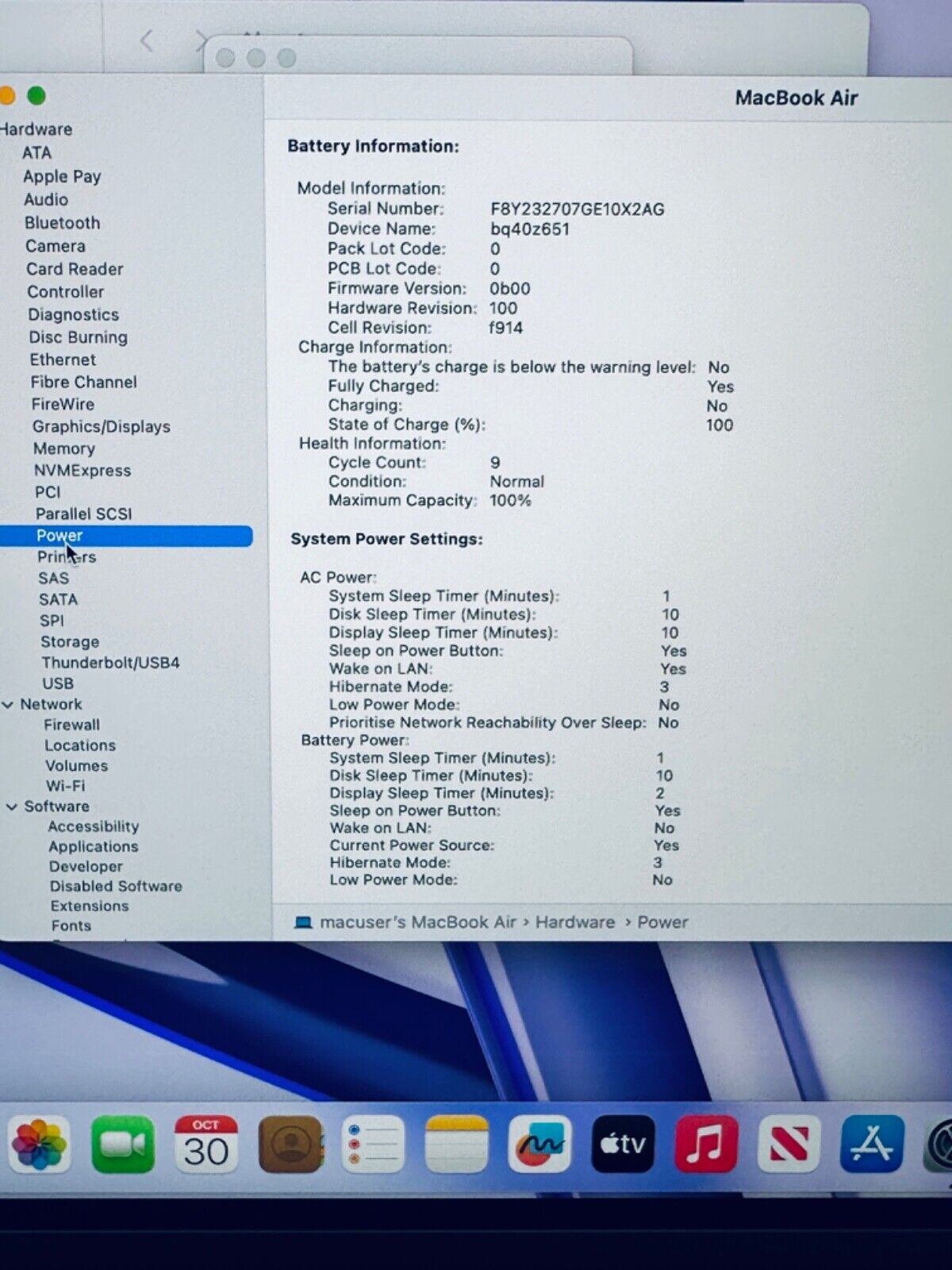
Task: Launch Notes app in Dock
Action: pyautogui.click(x=456, y=1145)
